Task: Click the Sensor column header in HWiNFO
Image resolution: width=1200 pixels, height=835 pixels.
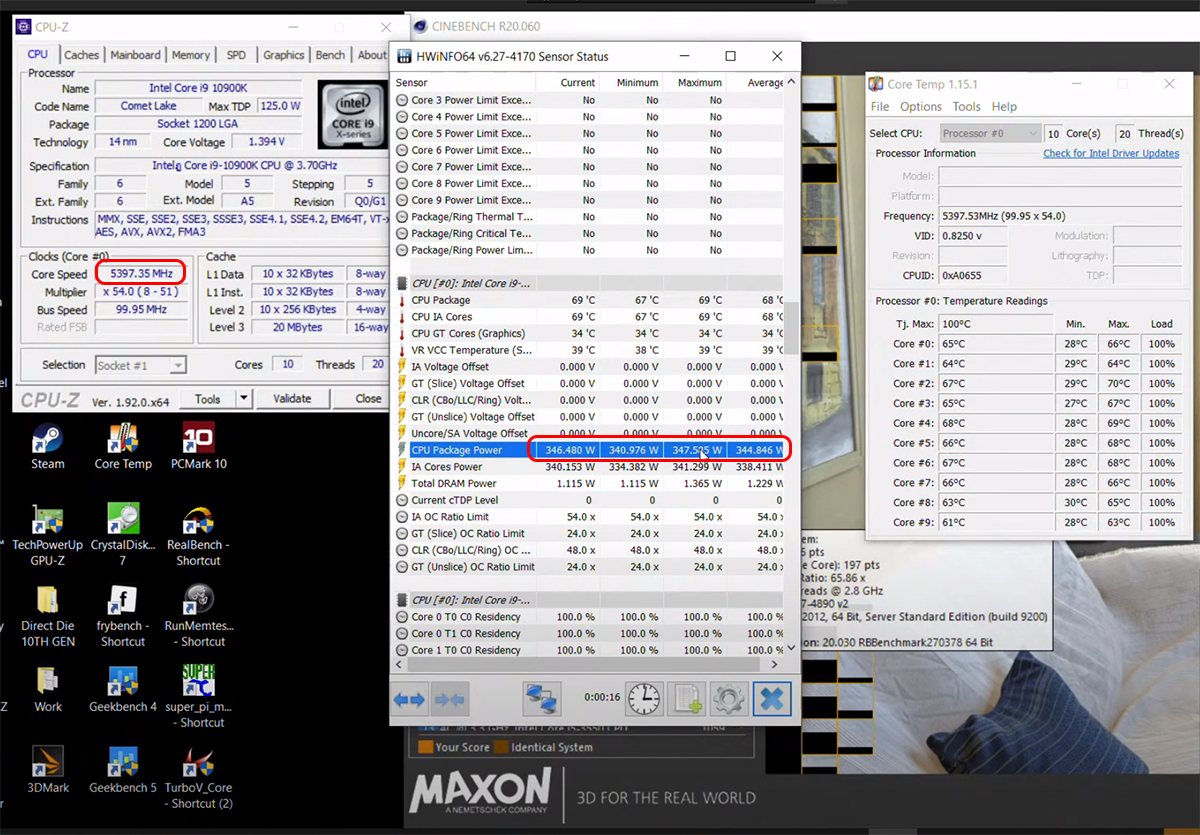Action: coord(464,83)
